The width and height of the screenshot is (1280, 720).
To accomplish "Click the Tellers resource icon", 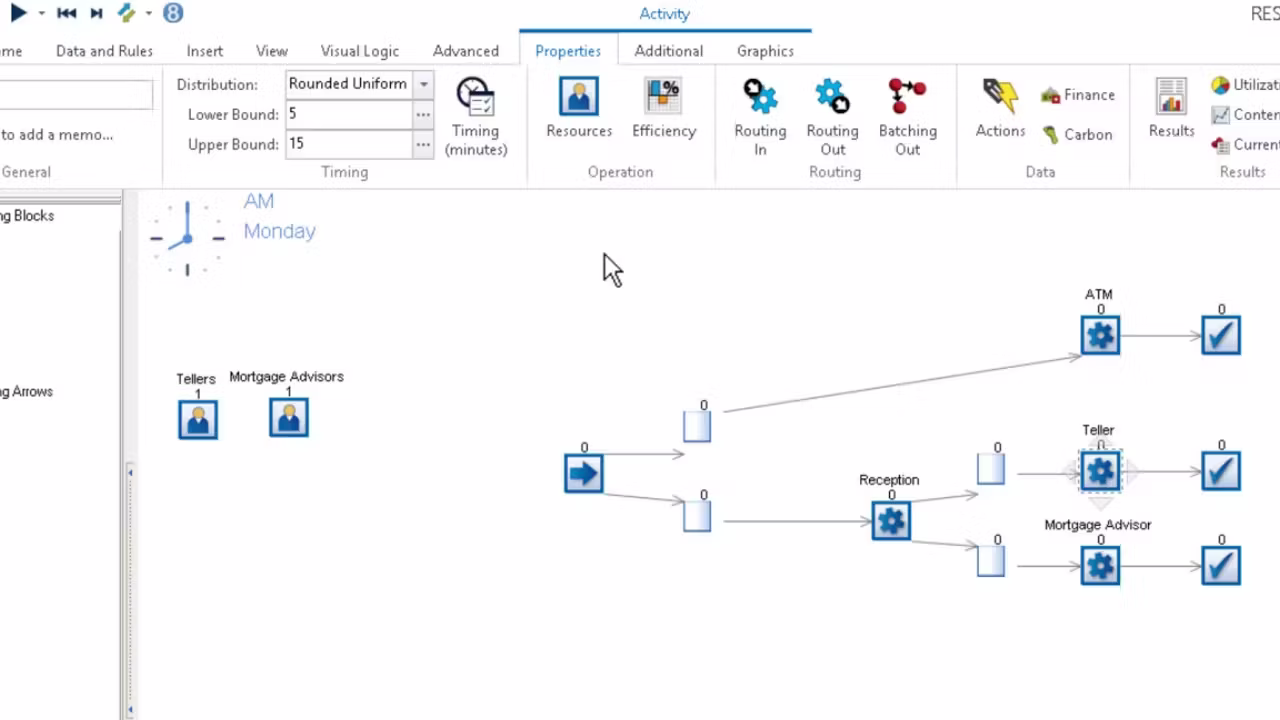I will tap(198, 419).
